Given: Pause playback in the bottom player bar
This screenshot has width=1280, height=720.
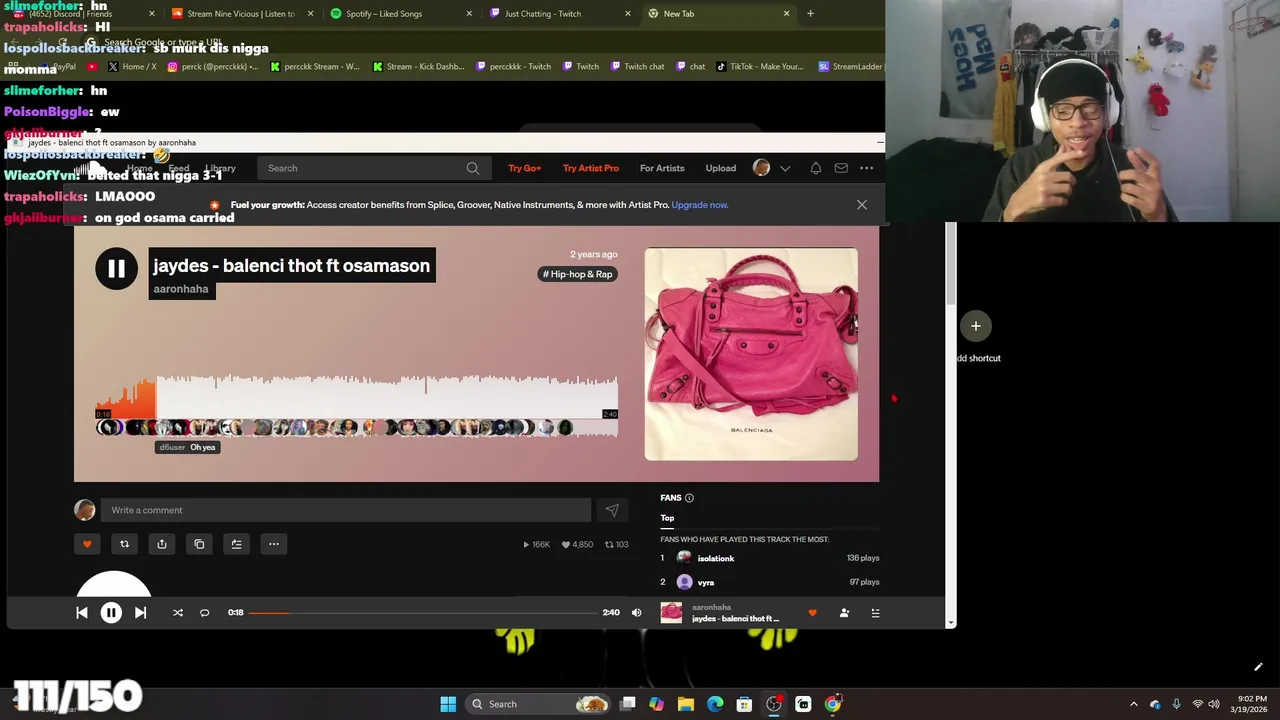Looking at the screenshot, I should coord(111,613).
